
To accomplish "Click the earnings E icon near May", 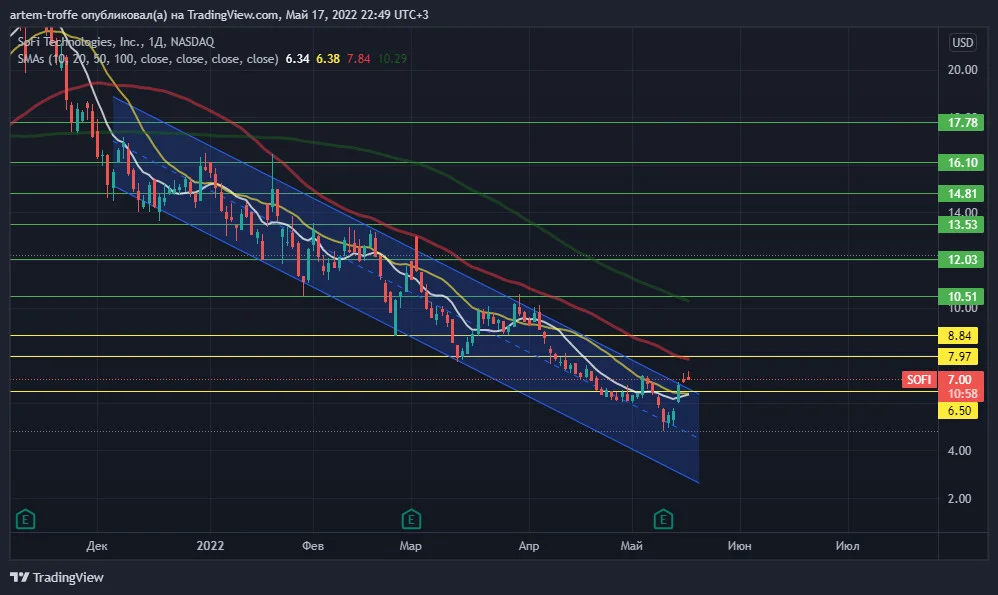I will (x=663, y=519).
